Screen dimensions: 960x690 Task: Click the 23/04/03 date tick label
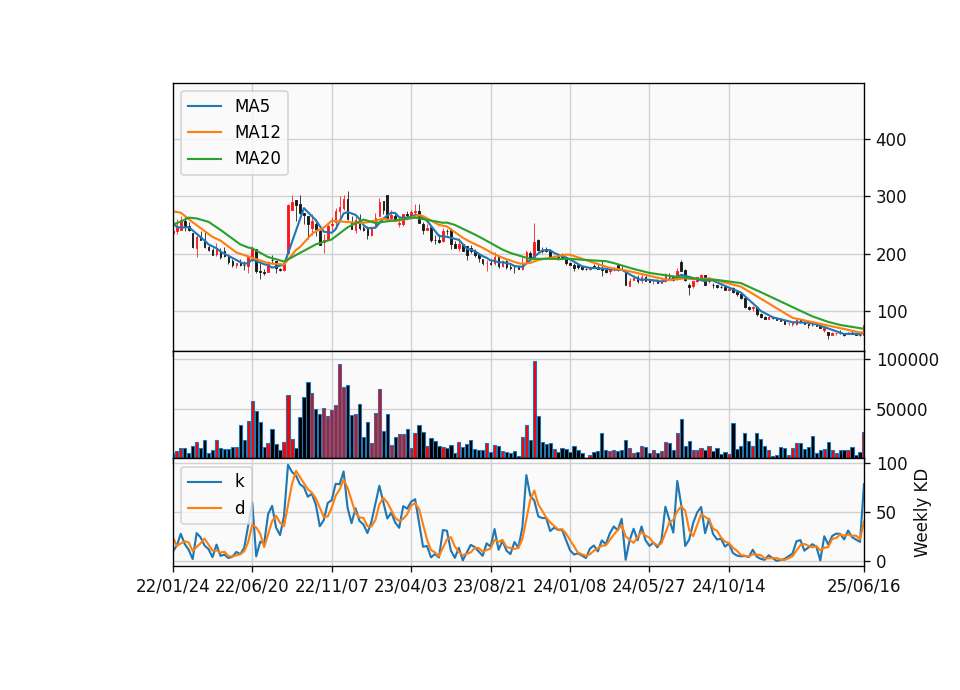point(411,587)
